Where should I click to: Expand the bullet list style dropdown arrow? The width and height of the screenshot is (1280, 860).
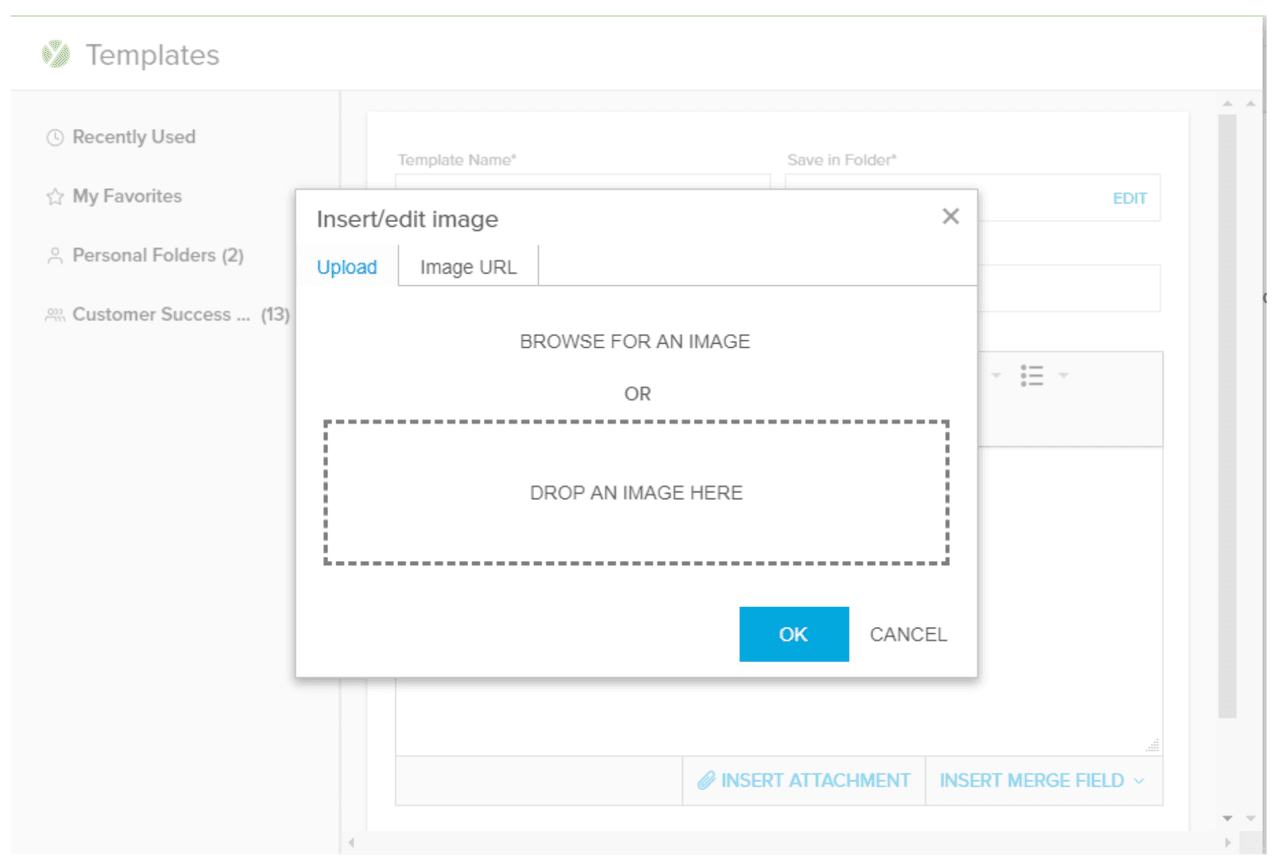pos(1063,376)
